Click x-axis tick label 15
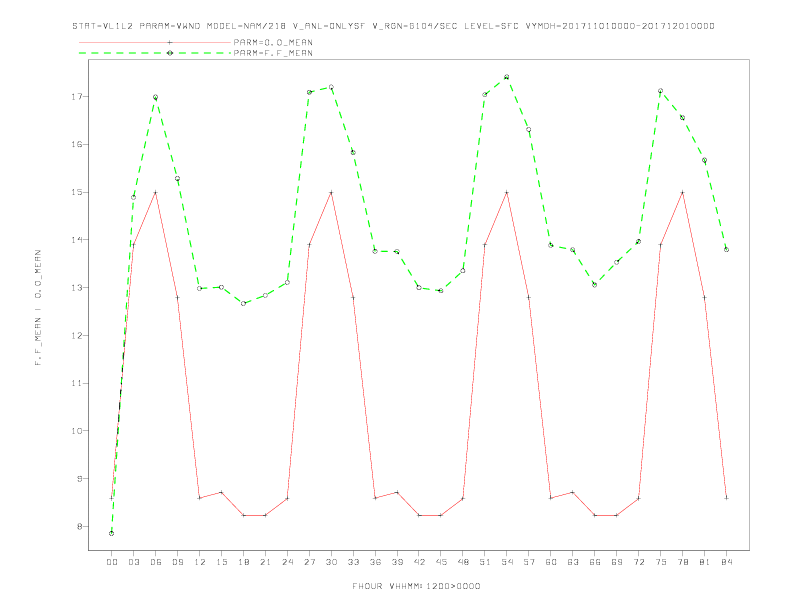Screen dimensions: 792x612 pyautogui.click(x=221, y=562)
